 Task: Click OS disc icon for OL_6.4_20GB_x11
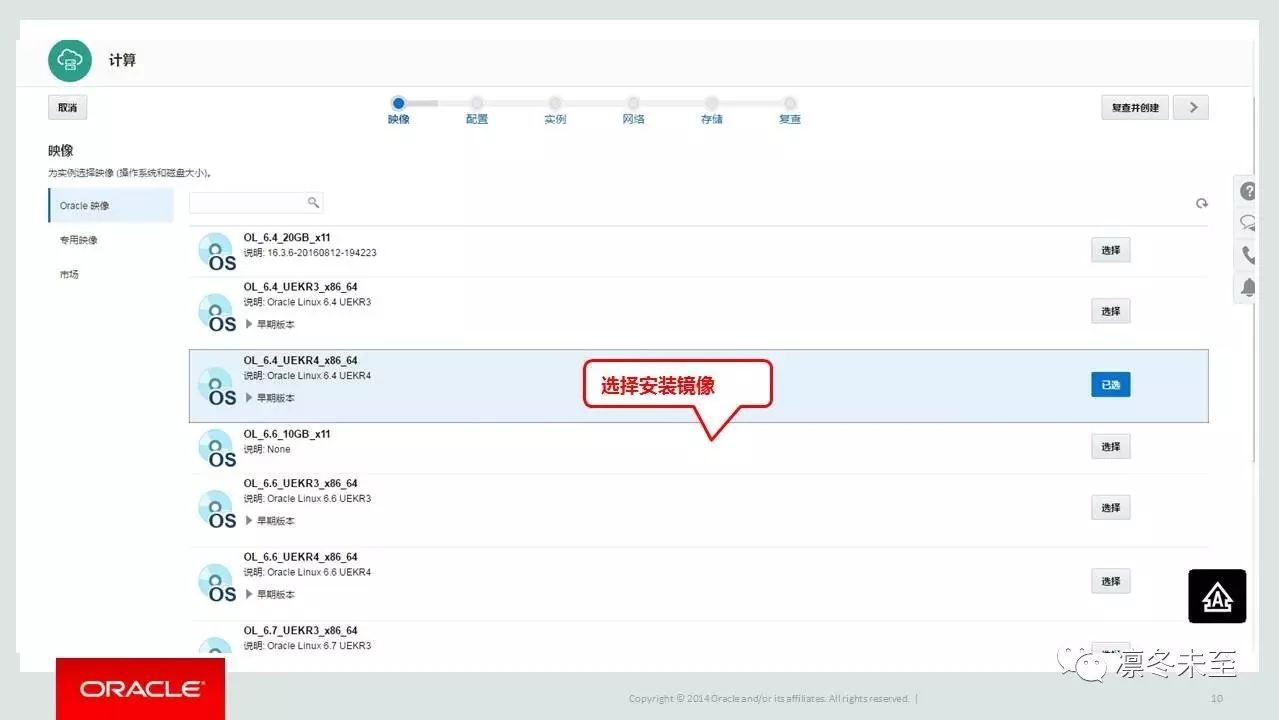pos(216,251)
